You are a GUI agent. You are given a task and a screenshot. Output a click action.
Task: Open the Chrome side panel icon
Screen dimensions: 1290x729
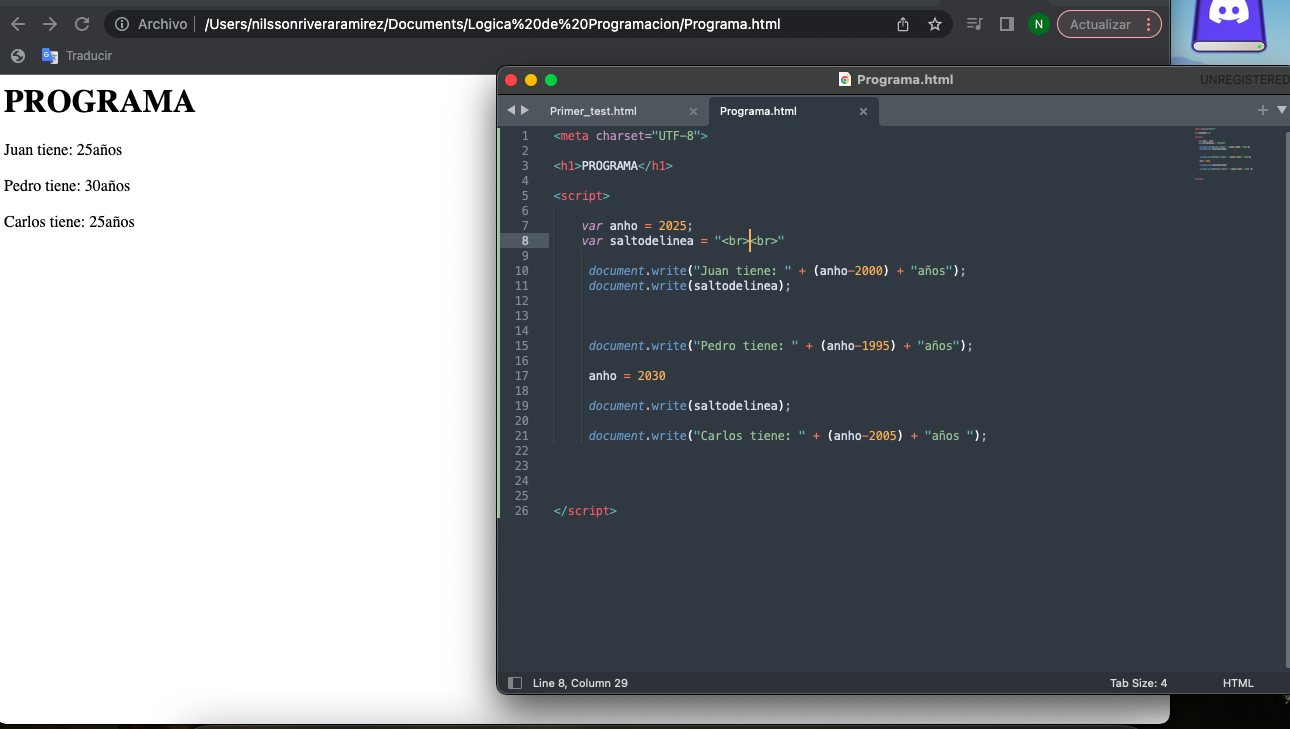1007,24
